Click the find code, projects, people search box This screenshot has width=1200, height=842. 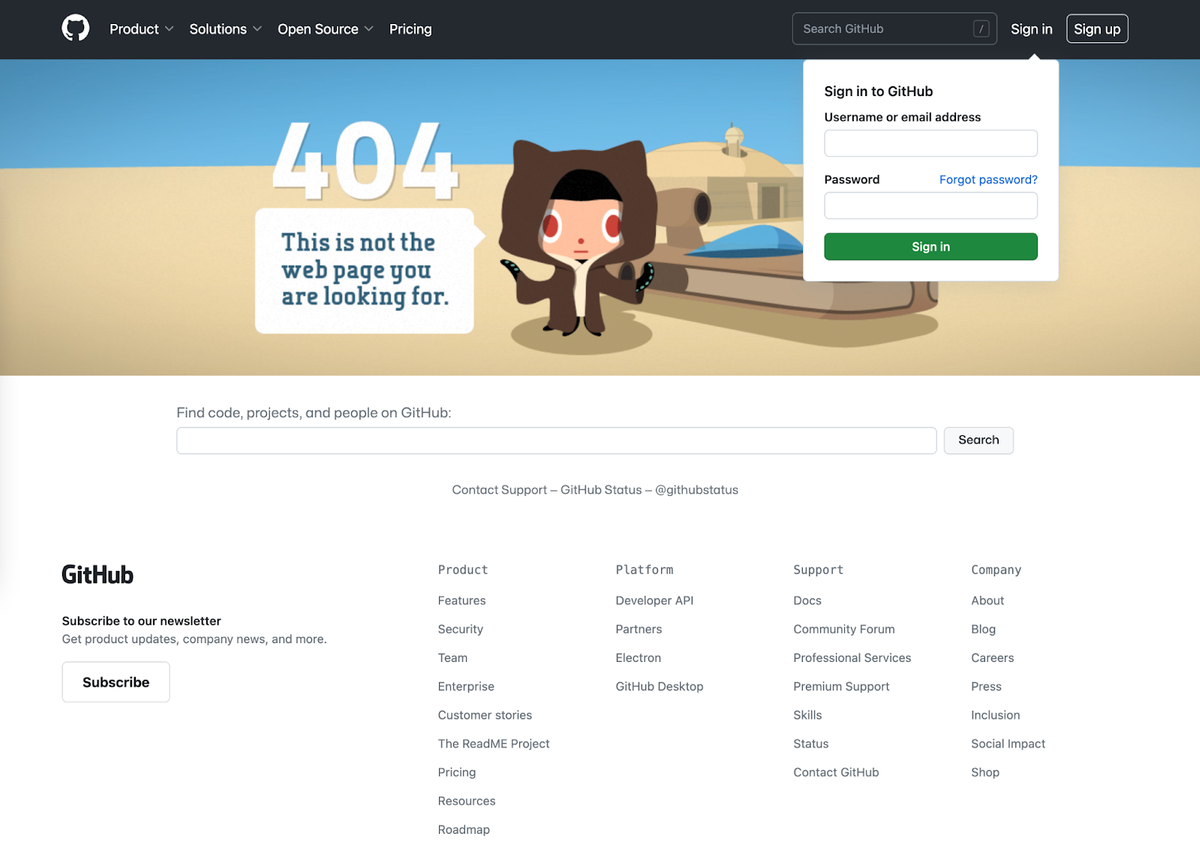pyautogui.click(x=557, y=441)
